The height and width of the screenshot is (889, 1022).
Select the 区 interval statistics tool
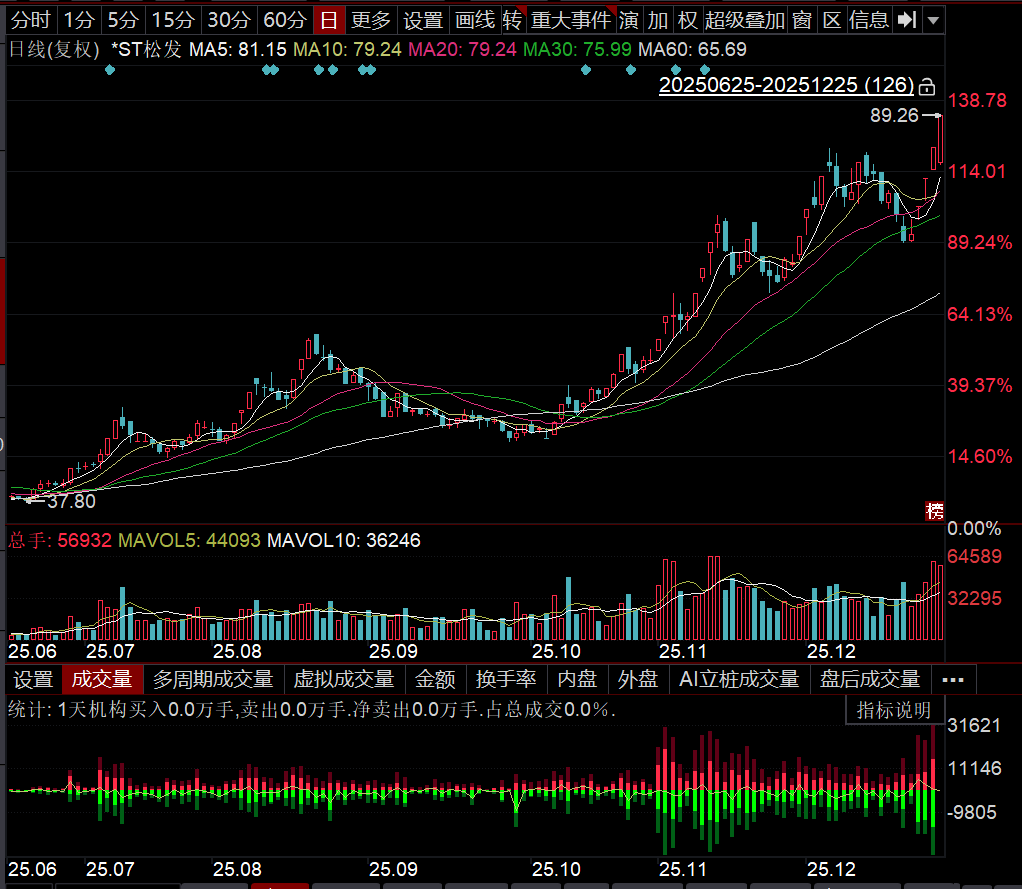[x=831, y=20]
